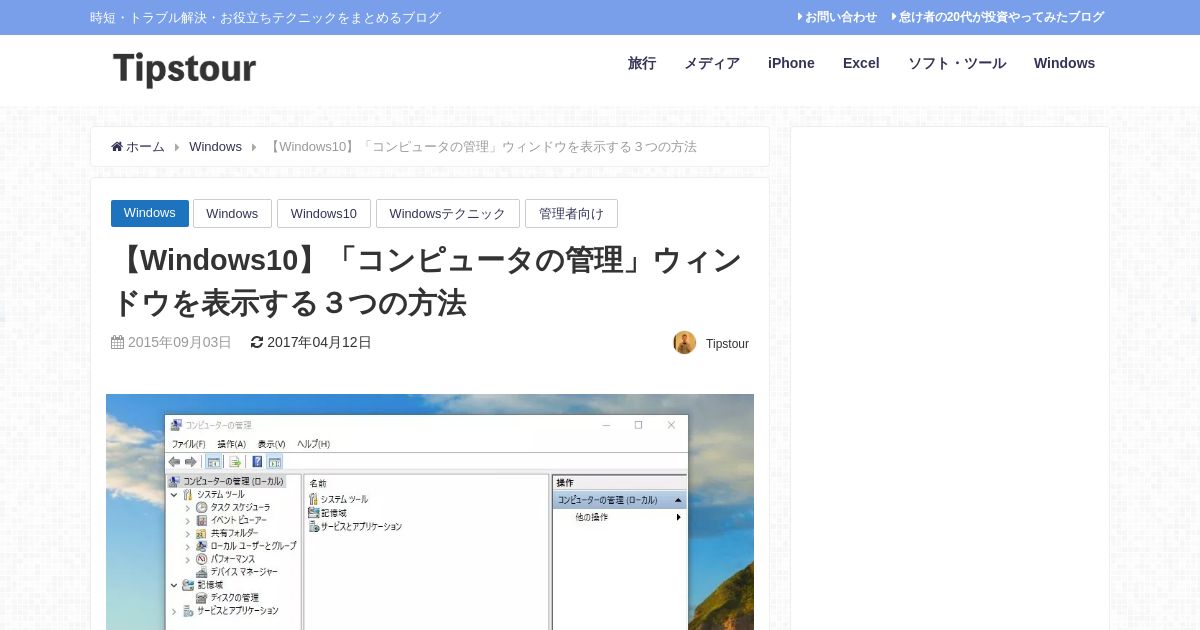Go to Windows in the breadcrumb trail

[x=215, y=147]
